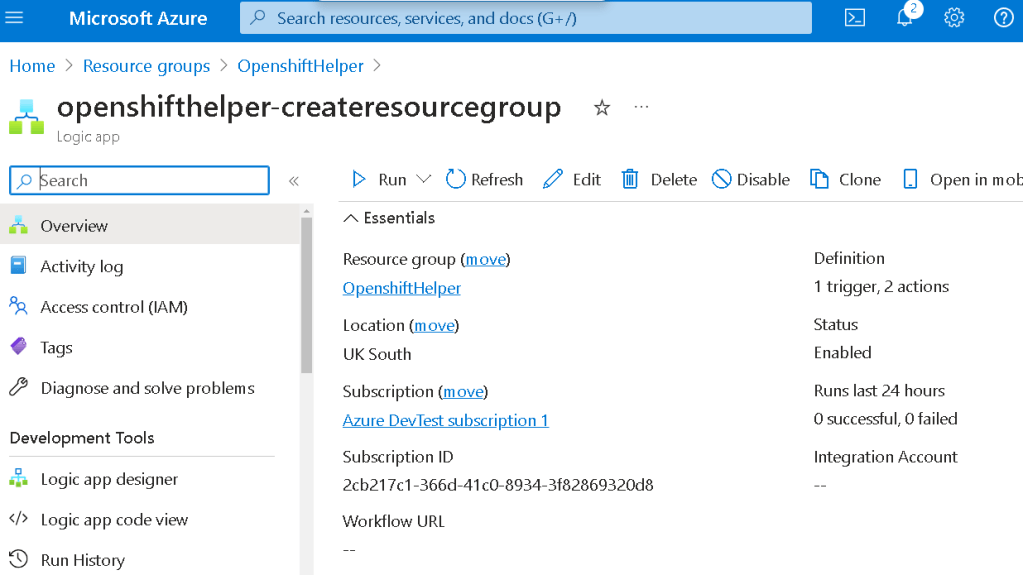Click the sidebar vertical scrollbar
The width and height of the screenshot is (1023, 575).
307,296
